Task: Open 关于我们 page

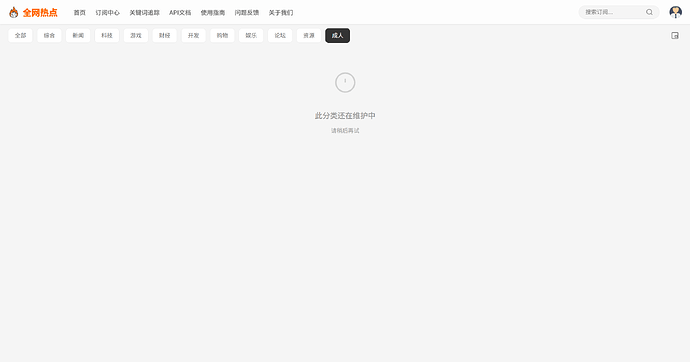Action: [281, 13]
